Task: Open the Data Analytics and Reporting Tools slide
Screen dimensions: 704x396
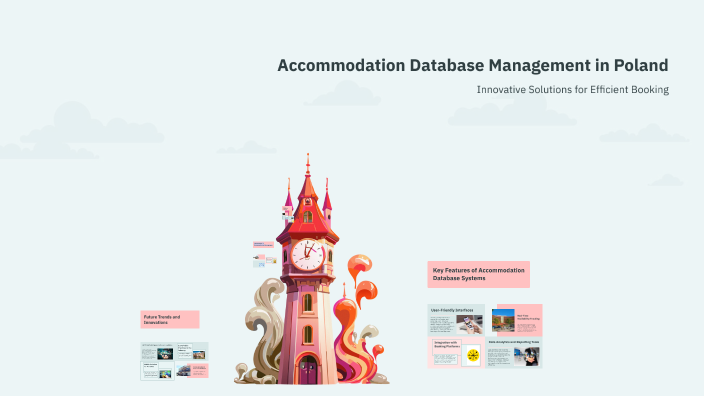Action: (x=514, y=353)
